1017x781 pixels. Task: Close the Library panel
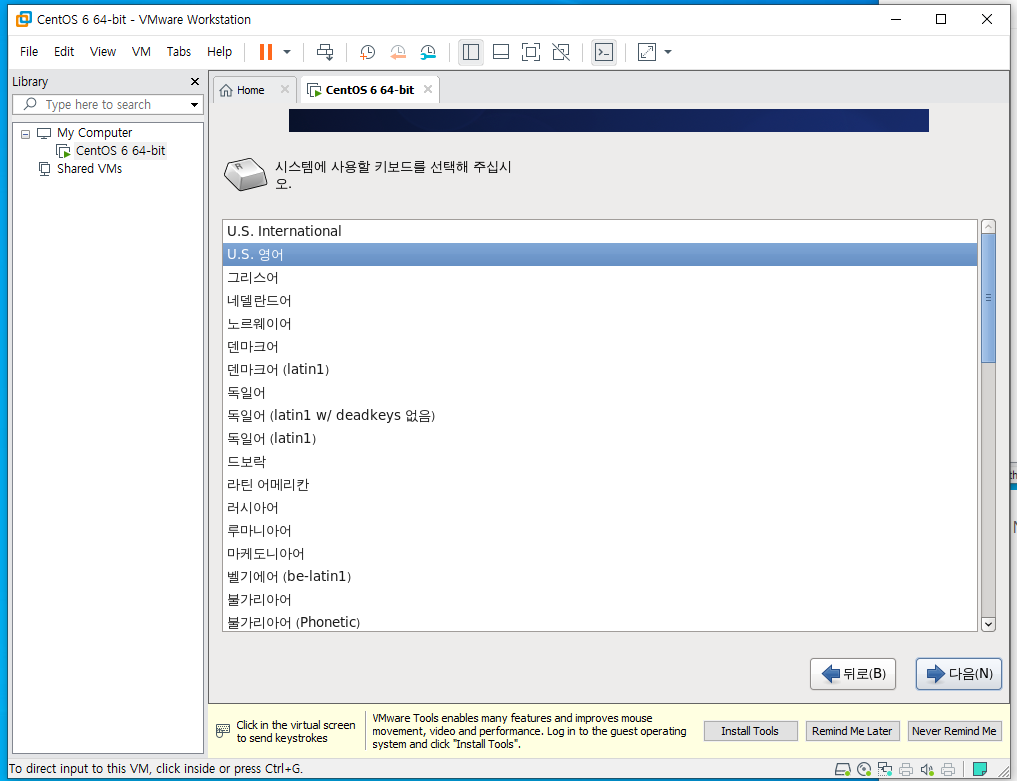[x=195, y=82]
